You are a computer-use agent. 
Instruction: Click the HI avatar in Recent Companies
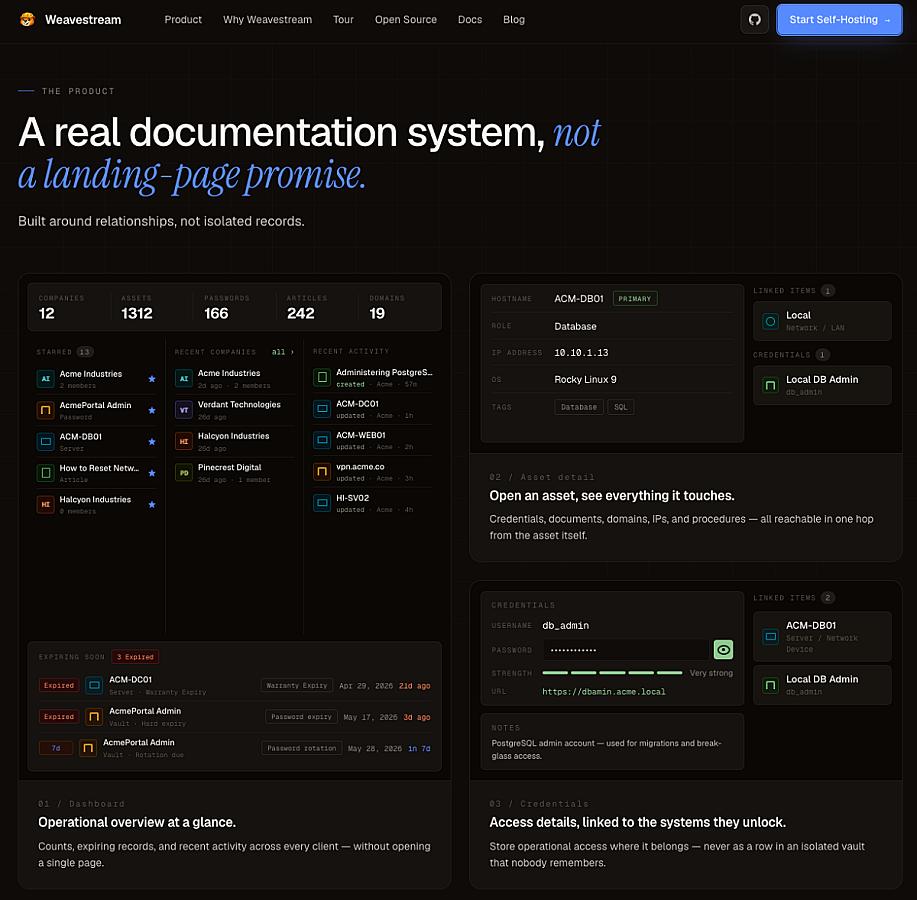click(184, 441)
